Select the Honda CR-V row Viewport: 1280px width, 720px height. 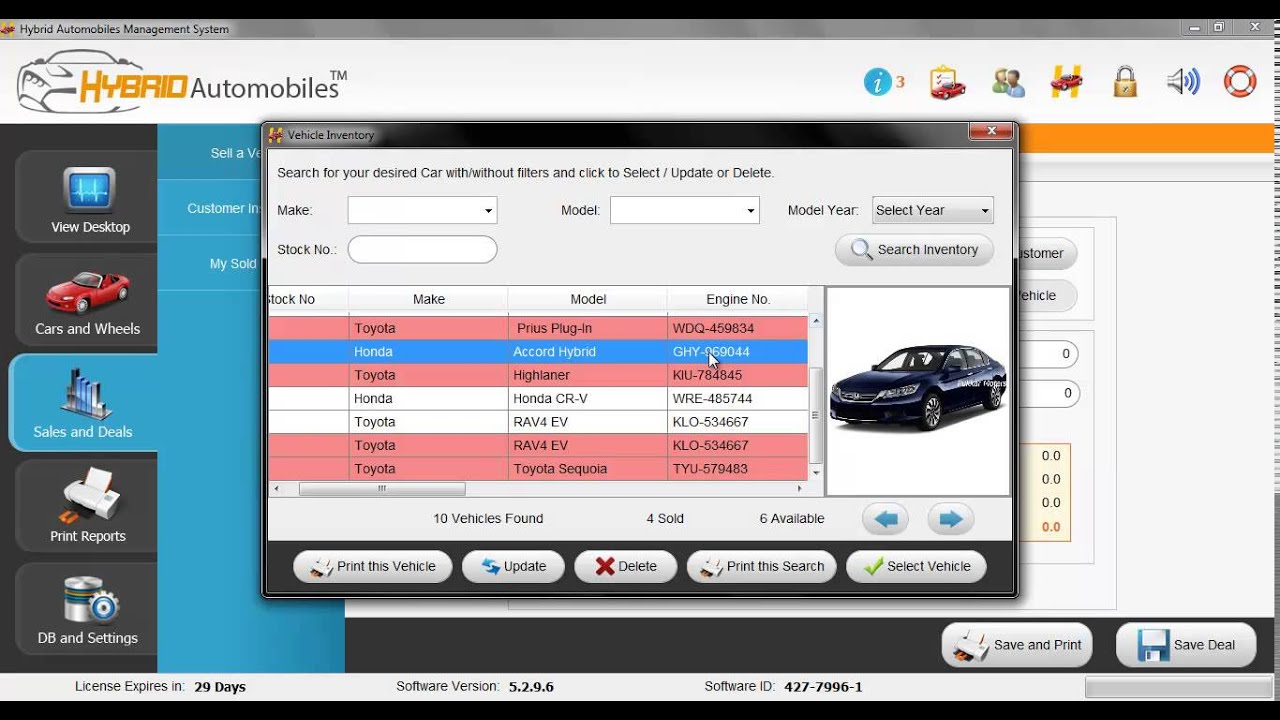[x=538, y=398]
